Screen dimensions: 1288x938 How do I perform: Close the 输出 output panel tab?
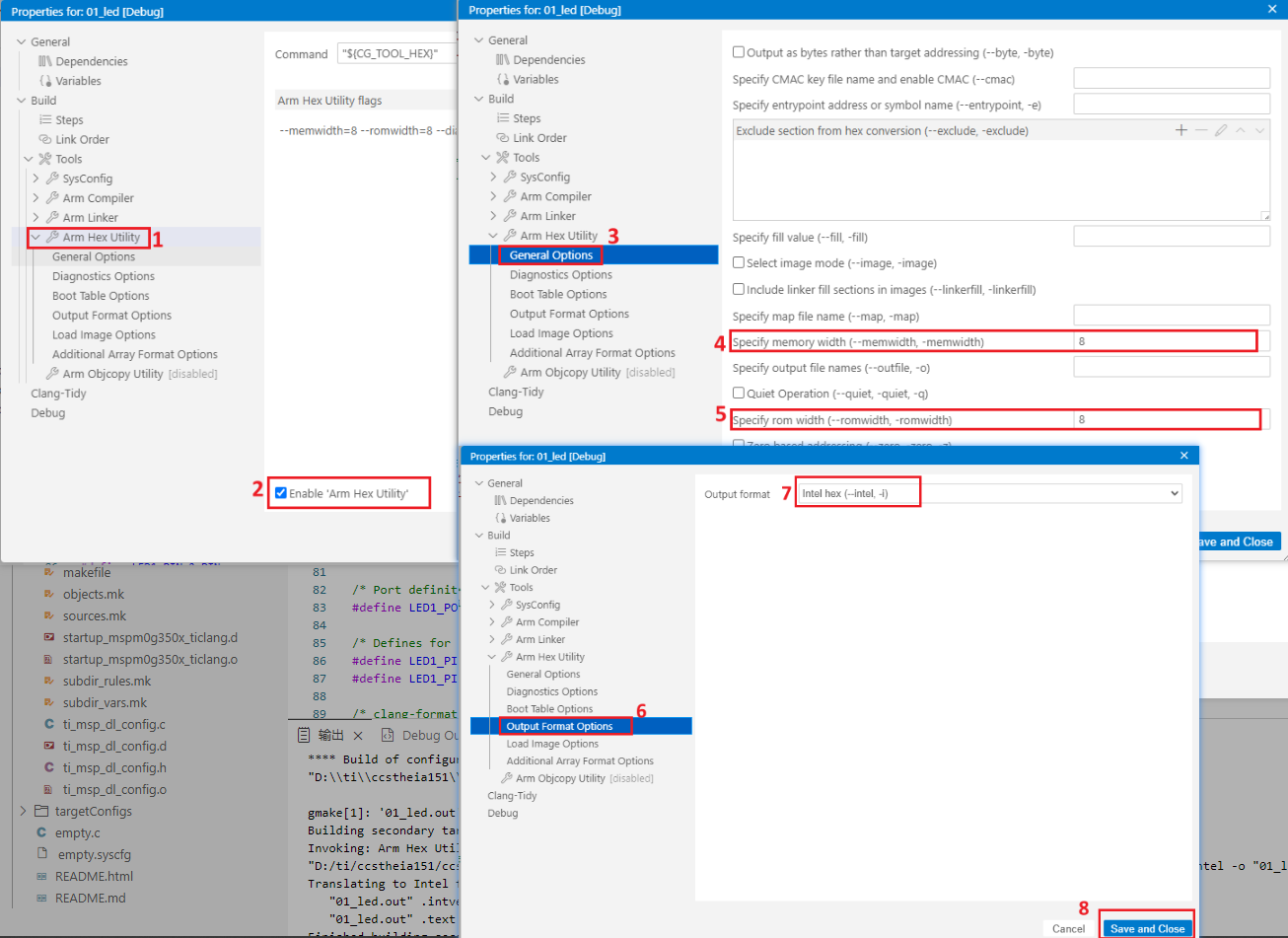point(358,736)
